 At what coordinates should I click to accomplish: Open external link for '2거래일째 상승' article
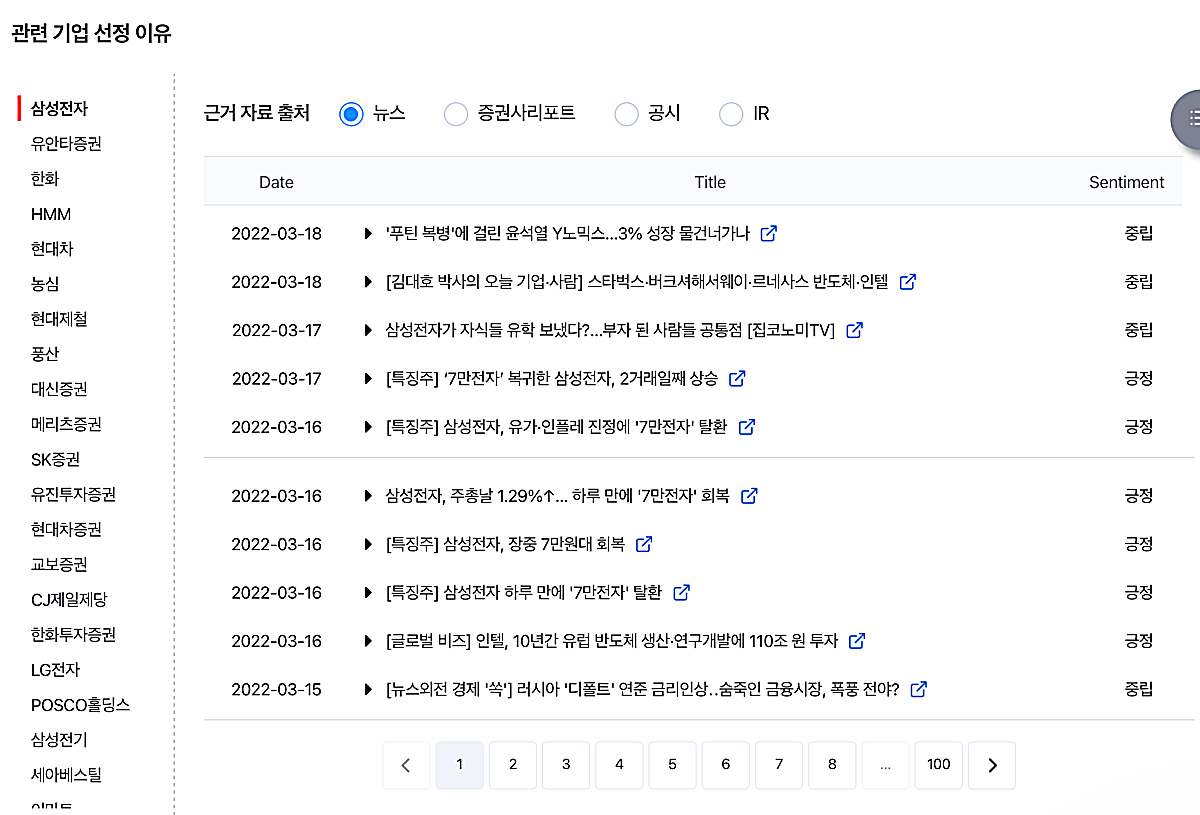tap(737, 379)
